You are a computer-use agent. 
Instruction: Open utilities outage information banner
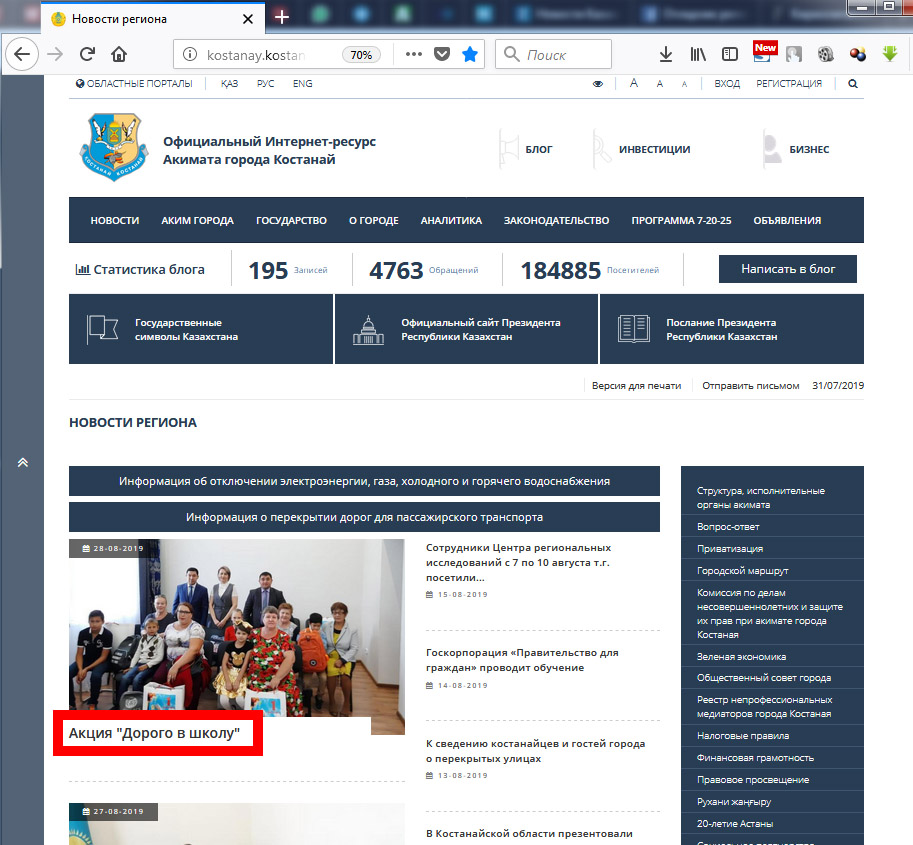365,481
